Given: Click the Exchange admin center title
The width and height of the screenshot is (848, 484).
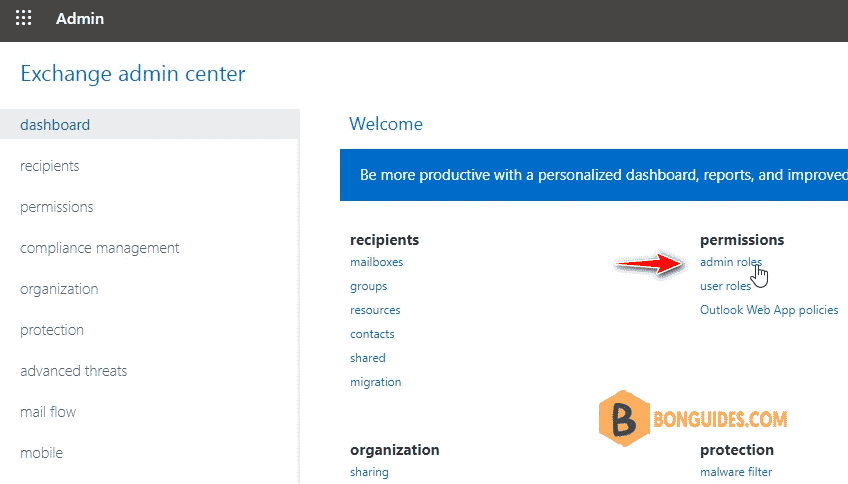Looking at the screenshot, I should tap(132, 74).
